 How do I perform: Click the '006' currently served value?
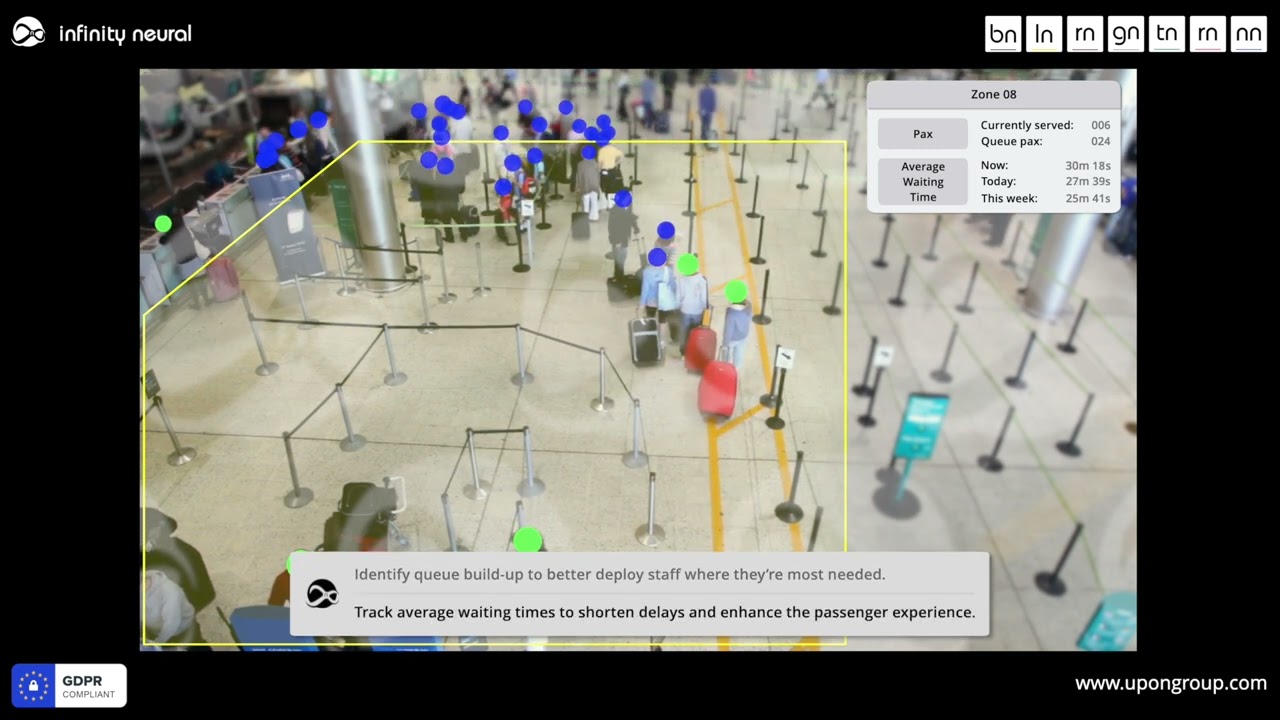pyautogui.click(x=1100, y=125)
